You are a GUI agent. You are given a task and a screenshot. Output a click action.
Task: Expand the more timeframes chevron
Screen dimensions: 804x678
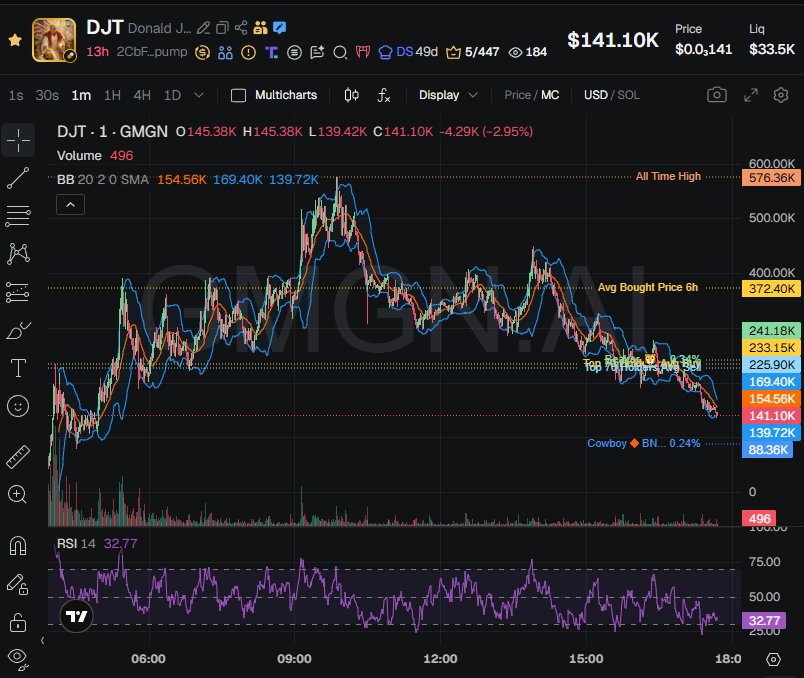point(199,95)
